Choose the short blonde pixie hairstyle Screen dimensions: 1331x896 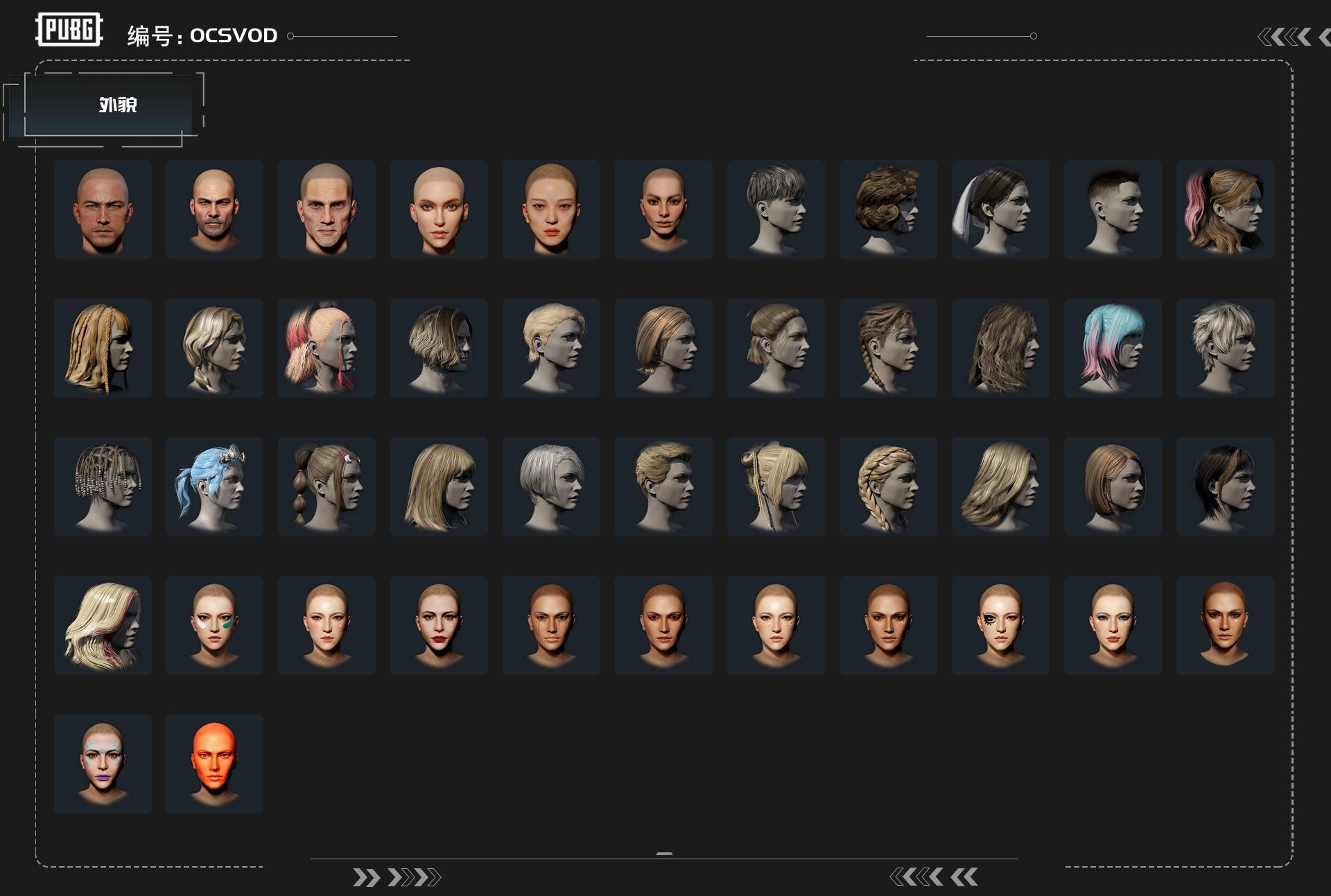click(x=551, y=348)
